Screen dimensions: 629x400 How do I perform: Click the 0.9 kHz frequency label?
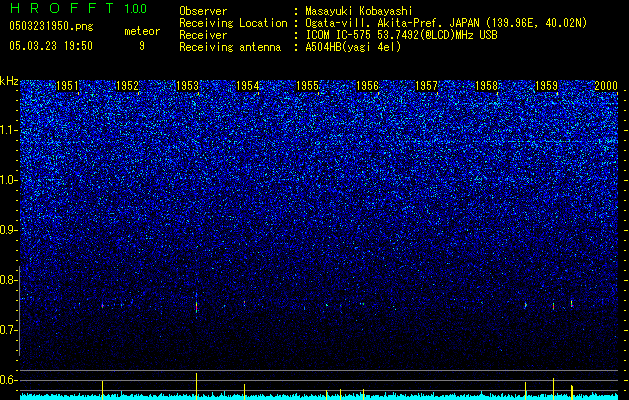(x=8, y=230)
